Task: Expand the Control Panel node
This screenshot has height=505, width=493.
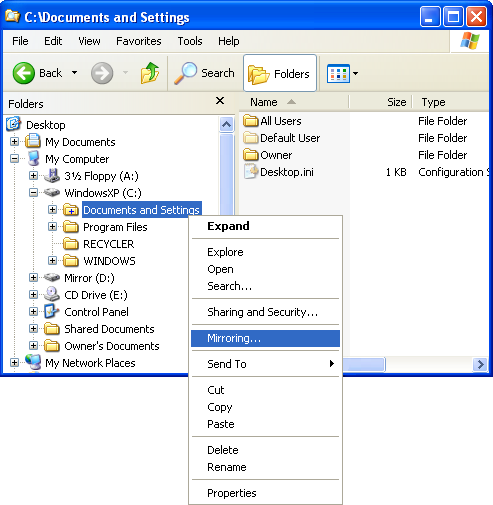Action: (33, 311)
